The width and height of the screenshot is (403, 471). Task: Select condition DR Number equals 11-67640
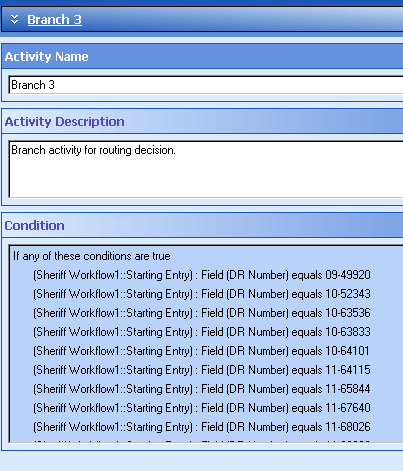coord(202,408)
